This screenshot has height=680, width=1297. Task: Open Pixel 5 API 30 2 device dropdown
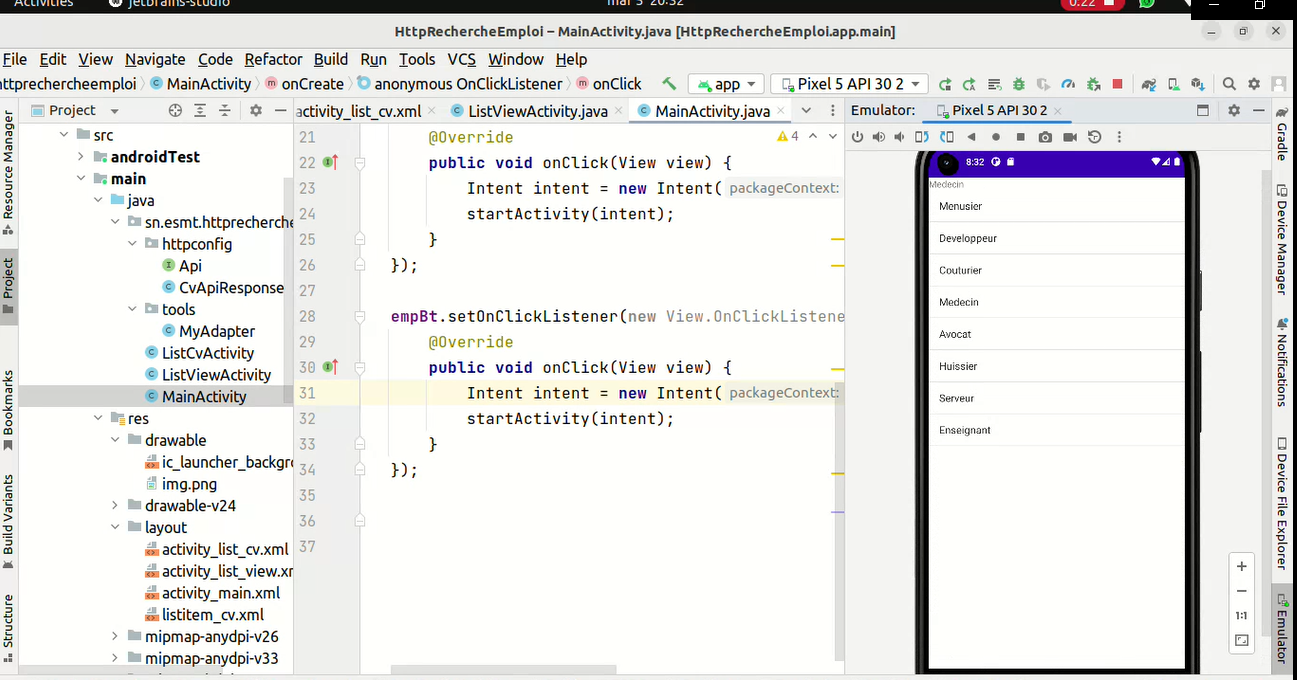point(850,84)
